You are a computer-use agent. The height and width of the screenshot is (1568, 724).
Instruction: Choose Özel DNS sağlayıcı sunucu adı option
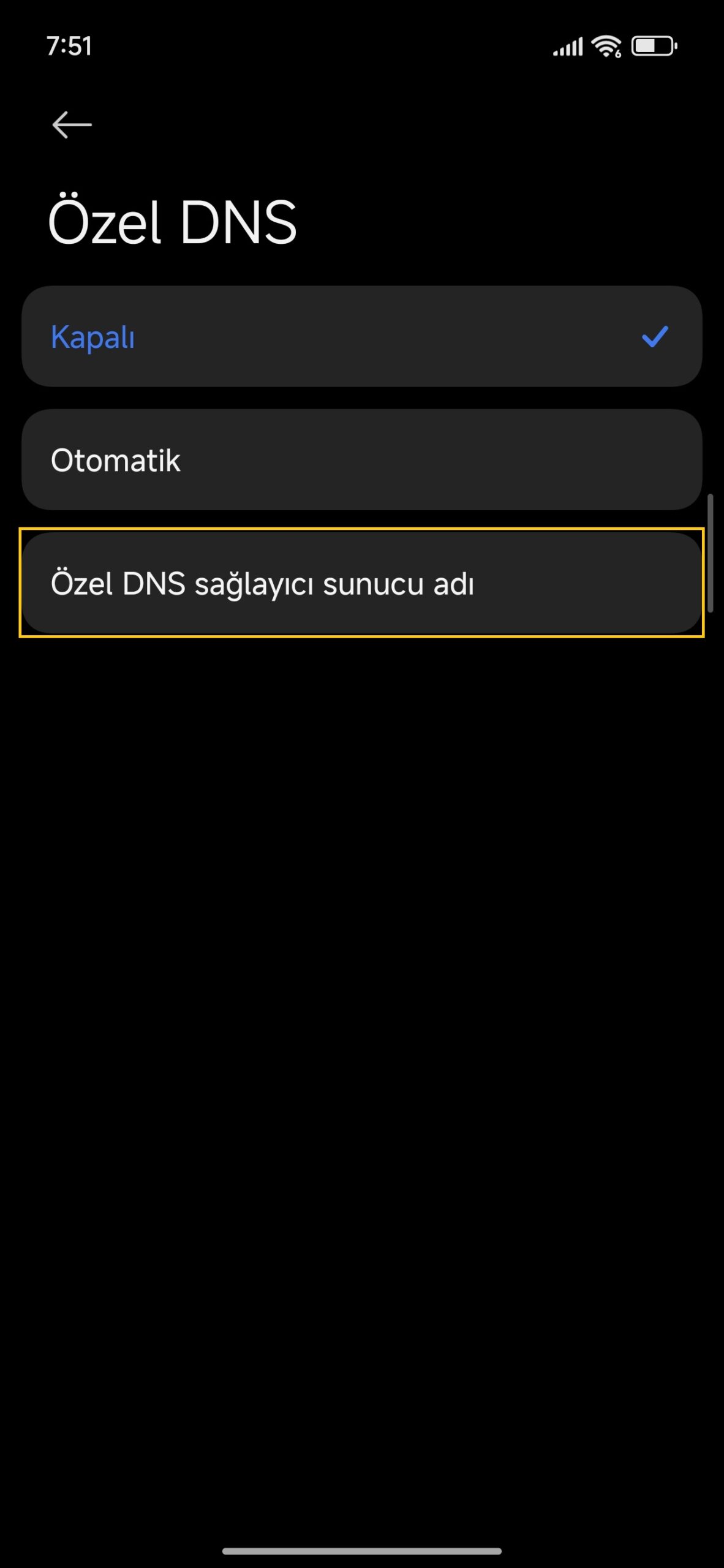click(x=361, y=583)
